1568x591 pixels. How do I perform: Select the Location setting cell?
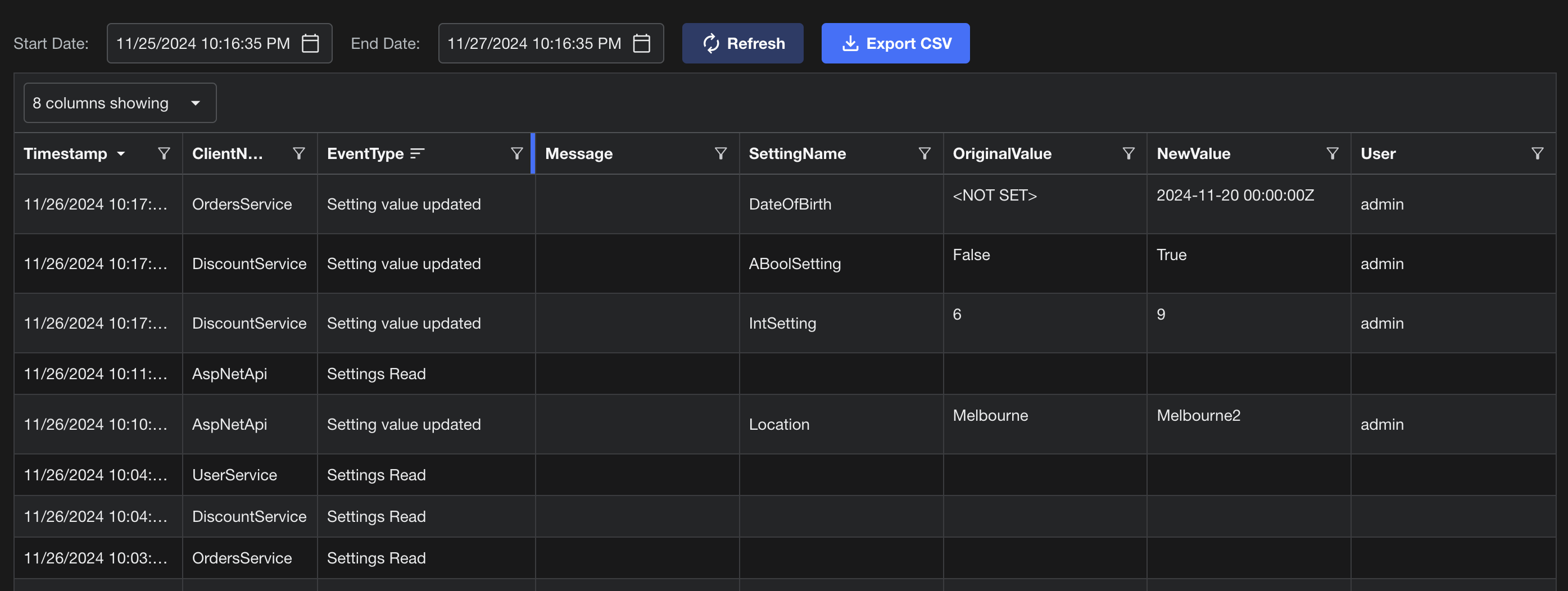pyautogui.click(x=841, y=424)
